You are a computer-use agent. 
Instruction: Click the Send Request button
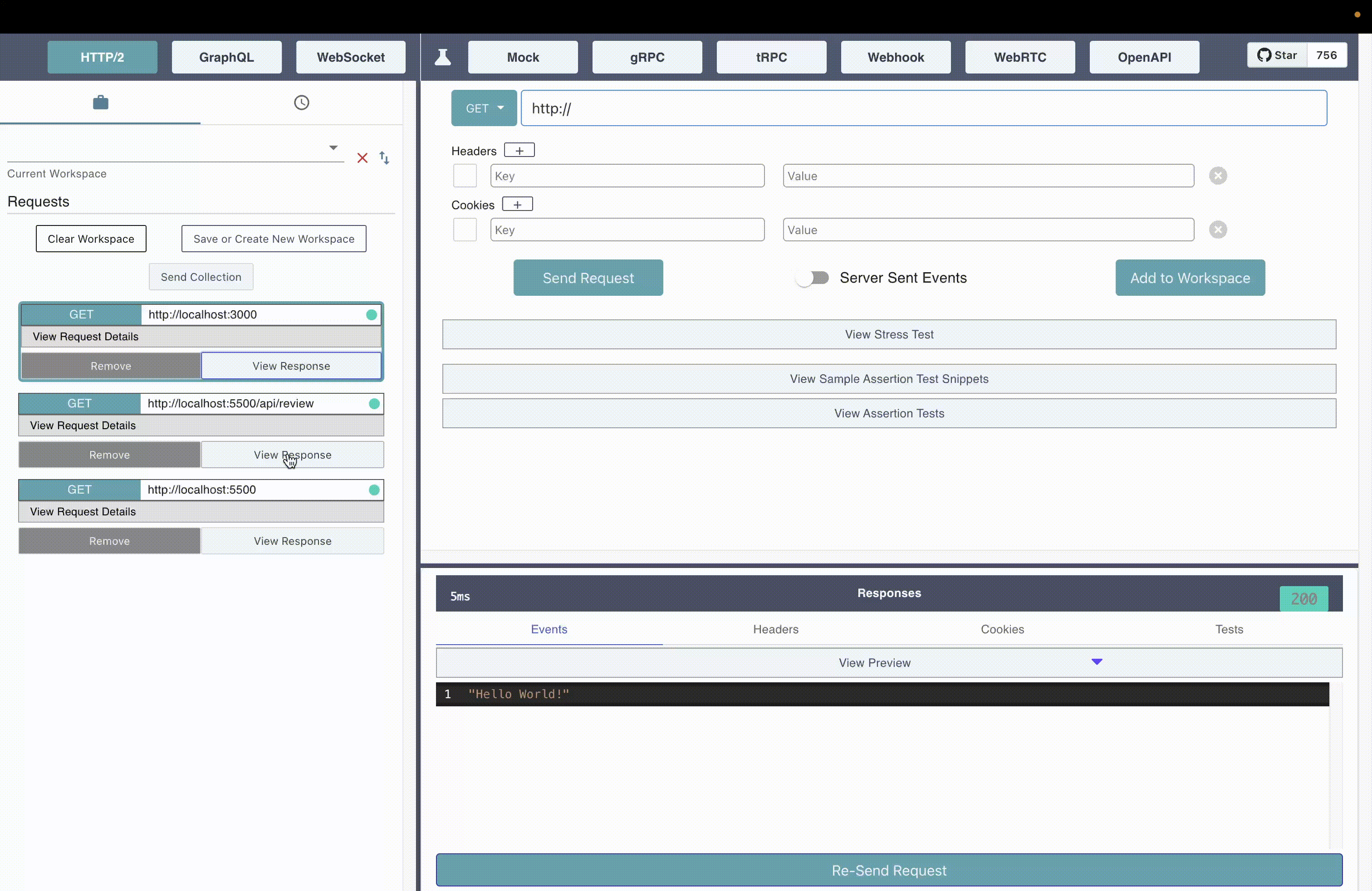[x=588, y=278]
